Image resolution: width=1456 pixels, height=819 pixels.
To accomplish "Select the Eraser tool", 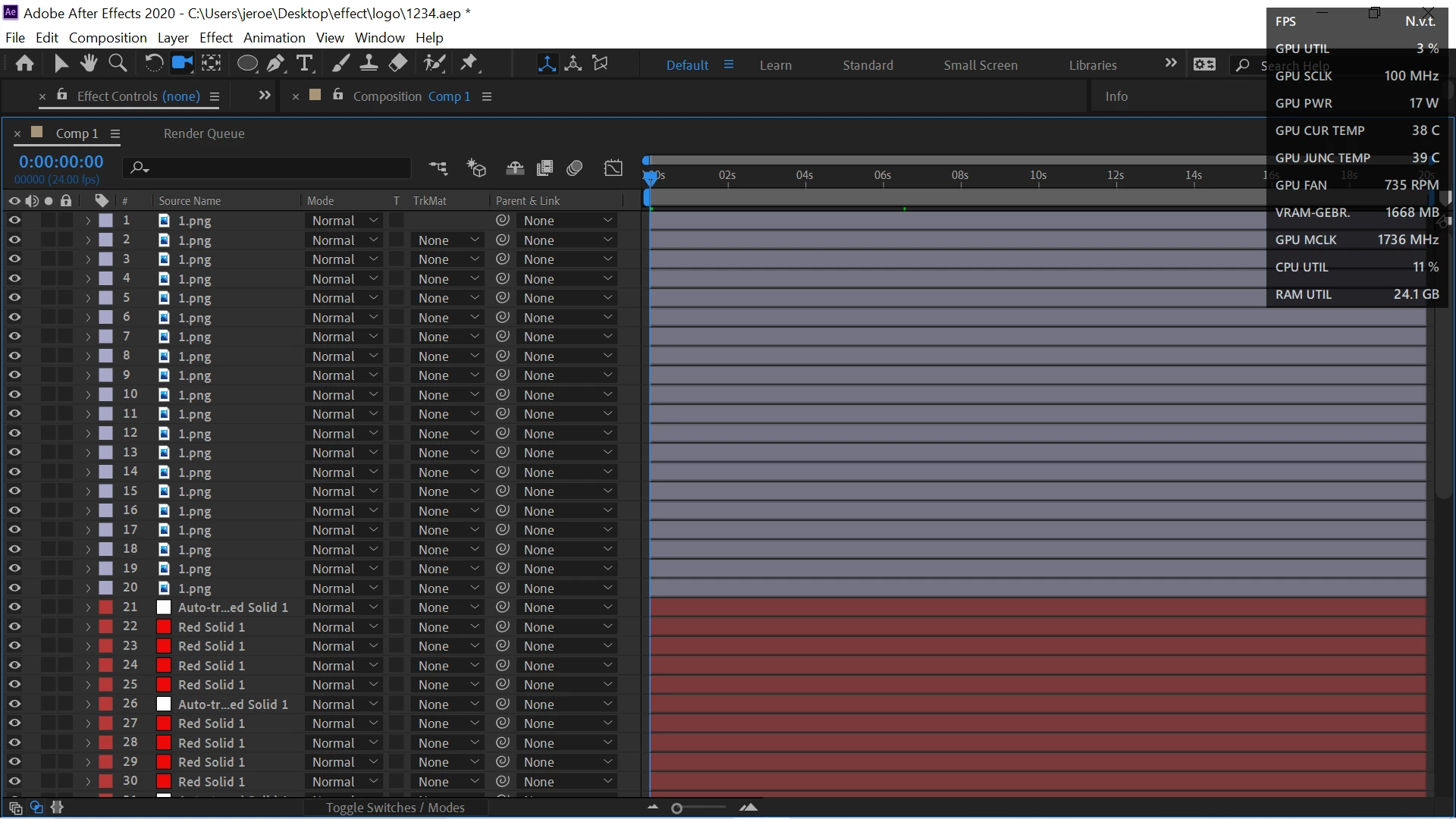I will coord(398,64).
